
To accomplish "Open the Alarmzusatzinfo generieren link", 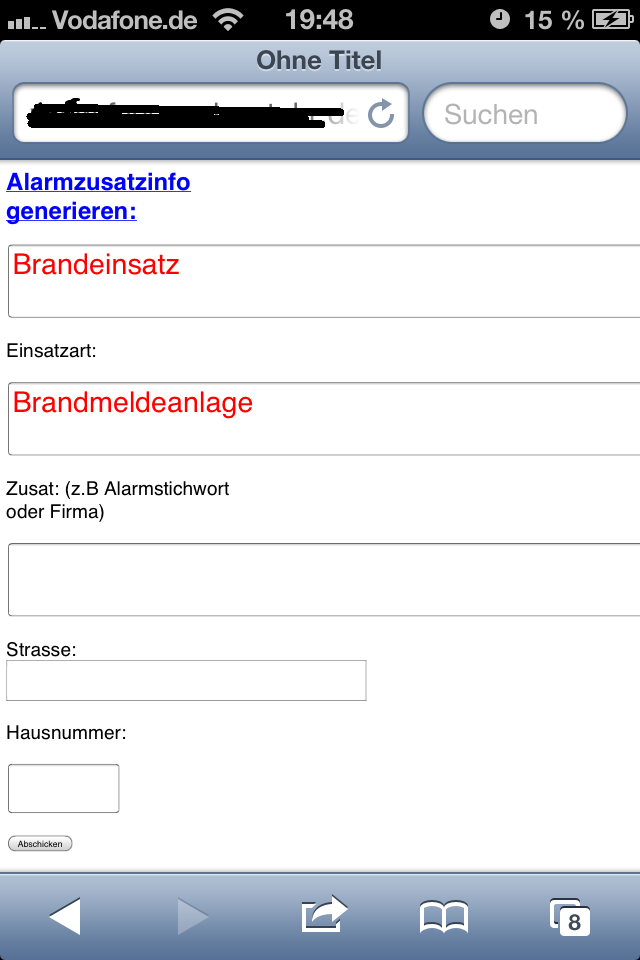I will (98, 197).
